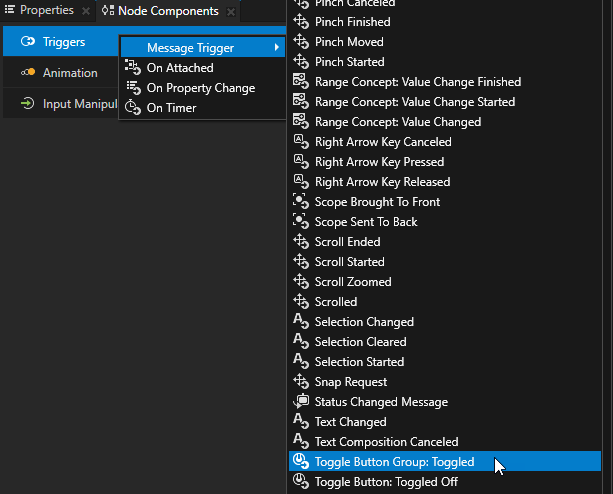Select Scroll Zoomed message
The height and width of the screenshot is (494, 613).
[x=445, y=281]
